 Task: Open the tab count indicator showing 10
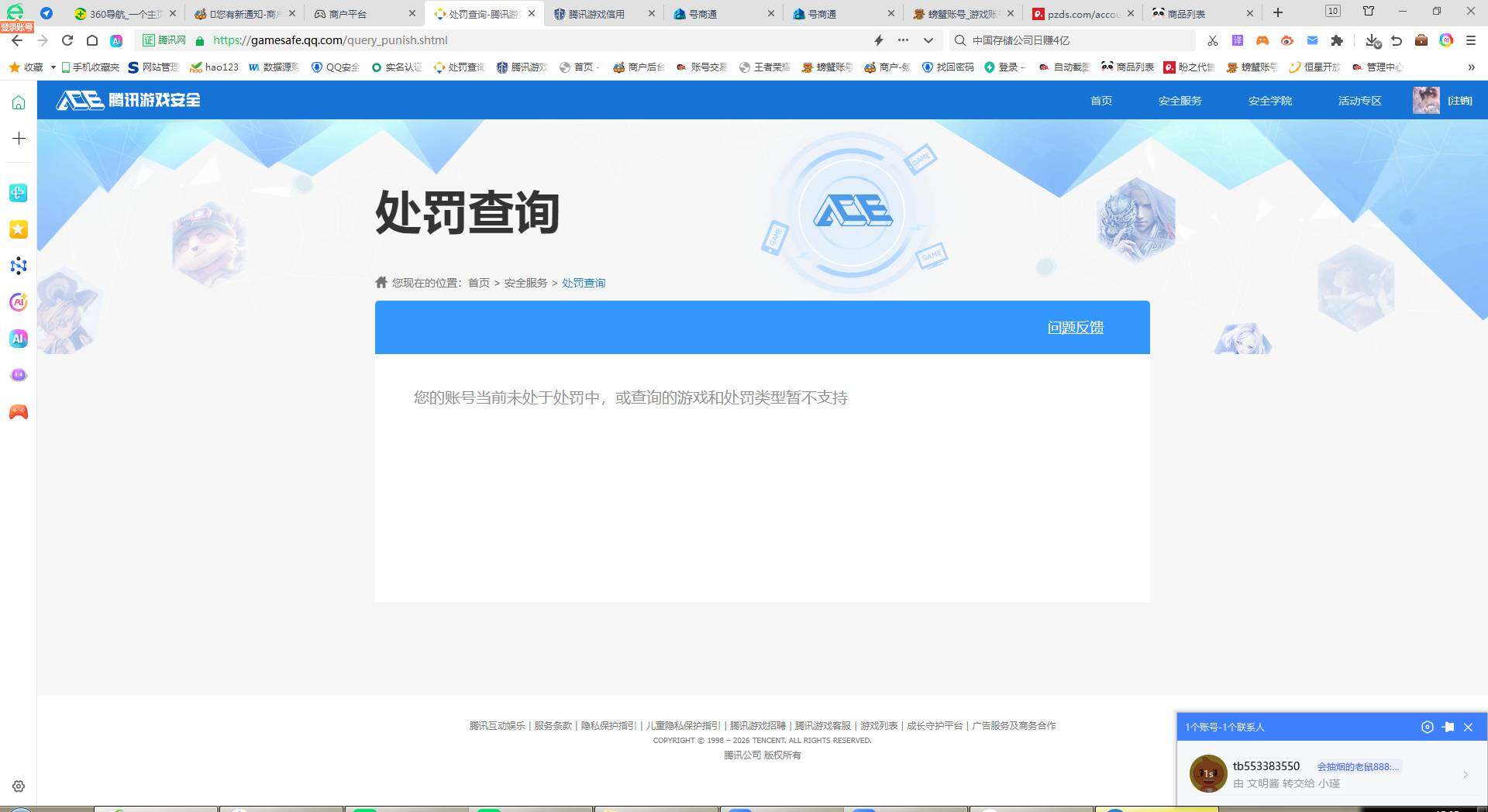coord(1333,11)
